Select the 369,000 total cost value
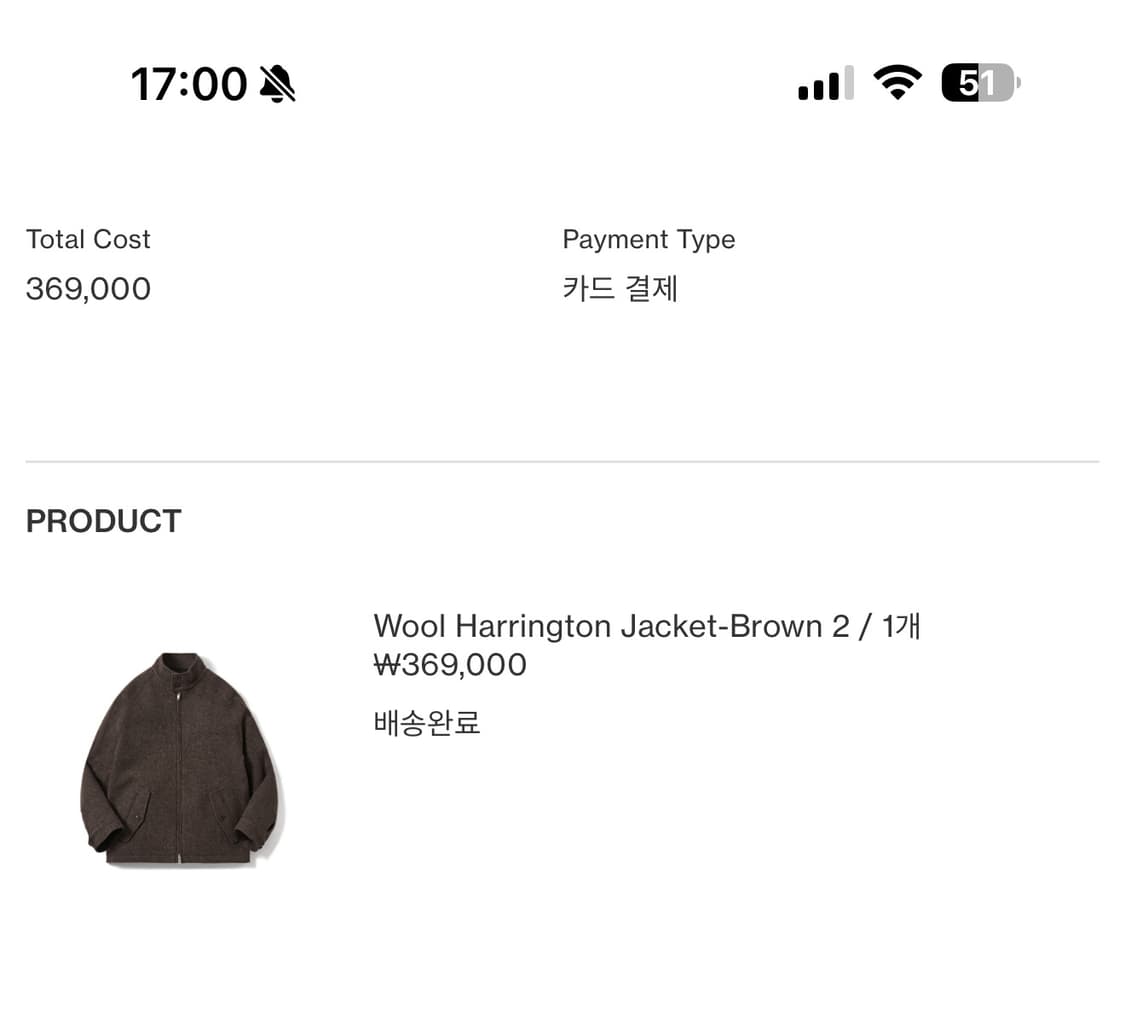 point(88,289)
